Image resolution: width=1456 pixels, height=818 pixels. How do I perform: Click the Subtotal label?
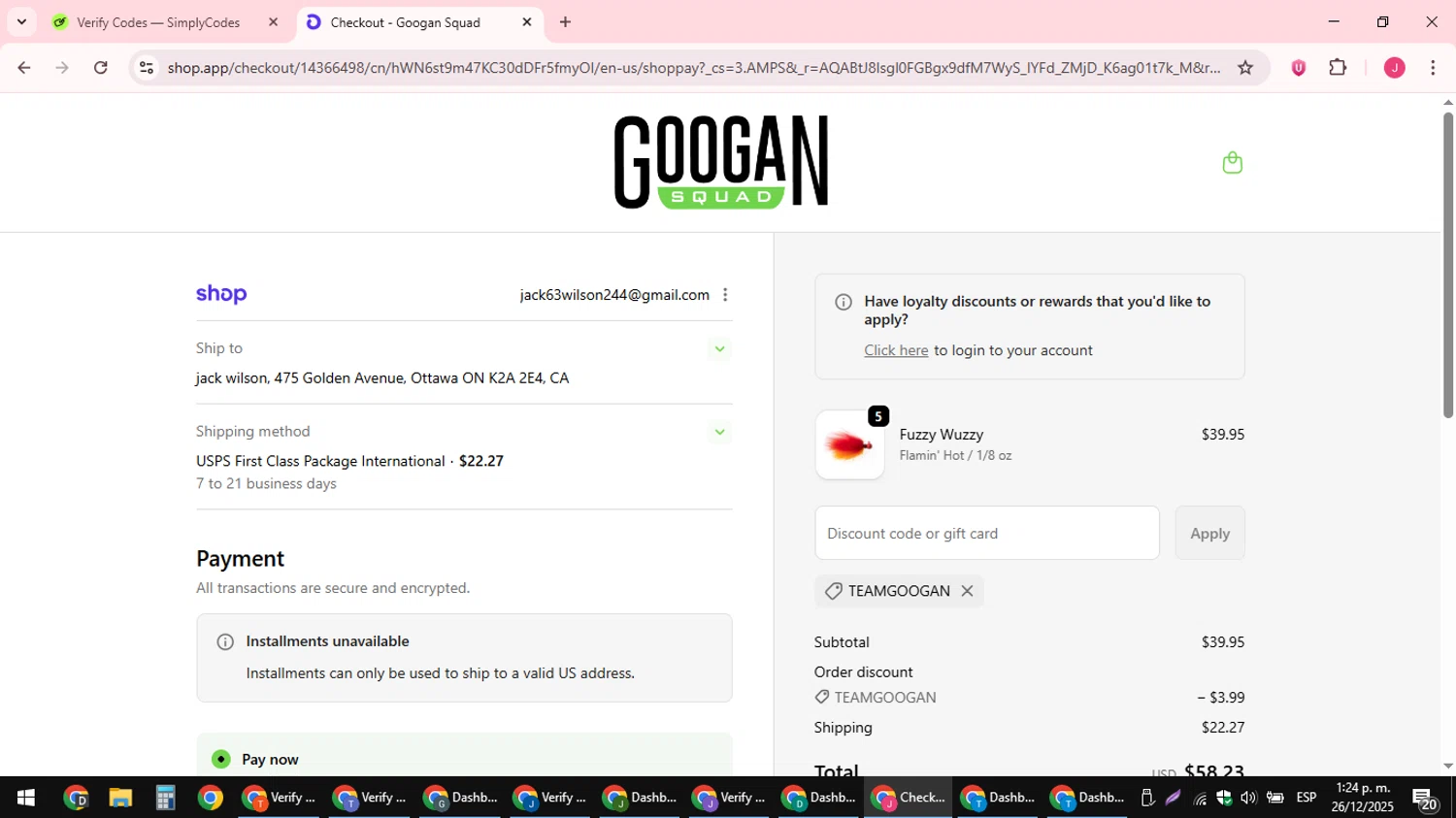click(x=842, y=642)
